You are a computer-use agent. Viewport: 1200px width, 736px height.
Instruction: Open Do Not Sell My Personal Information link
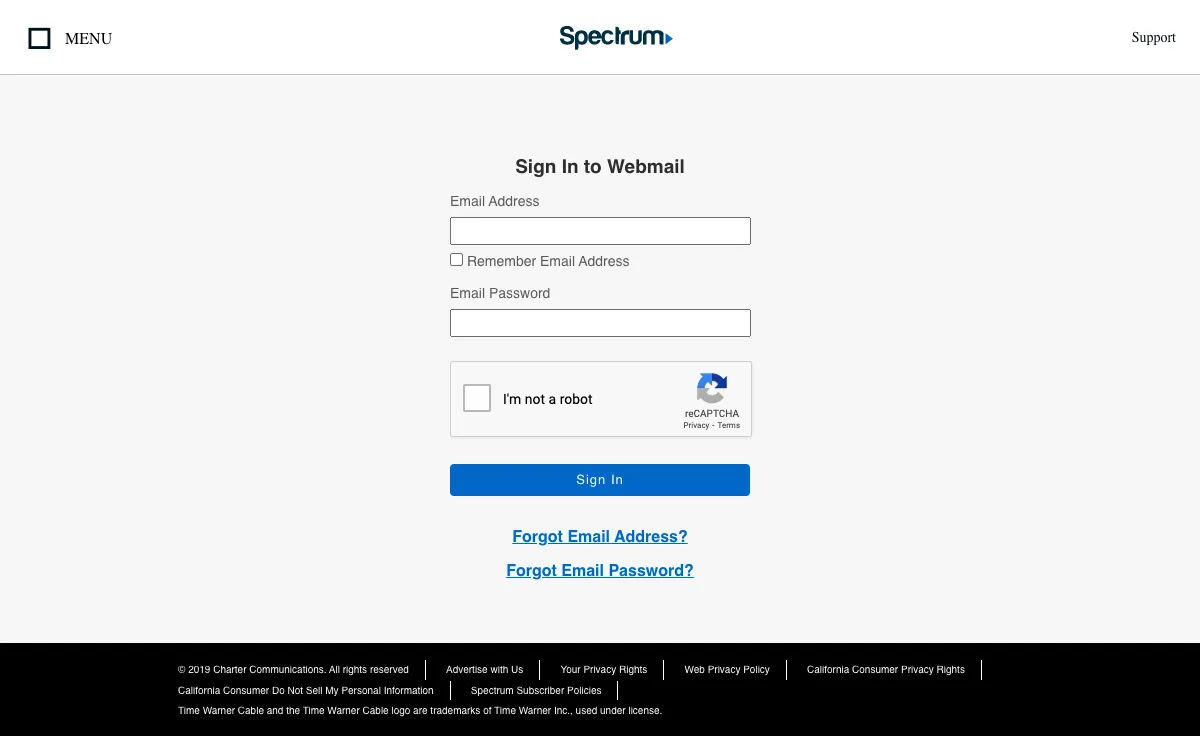pyautogui.click(x=306, y=691)
